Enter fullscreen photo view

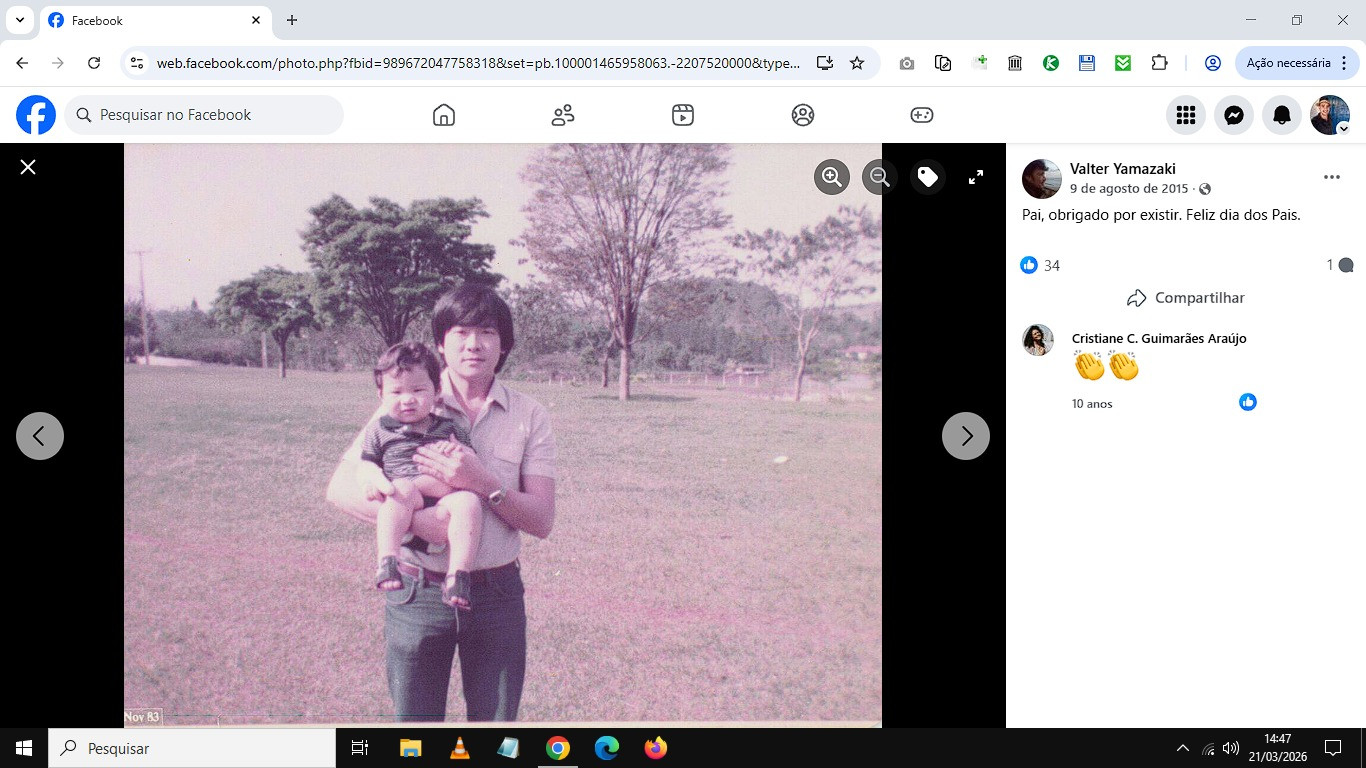(976, 177)
